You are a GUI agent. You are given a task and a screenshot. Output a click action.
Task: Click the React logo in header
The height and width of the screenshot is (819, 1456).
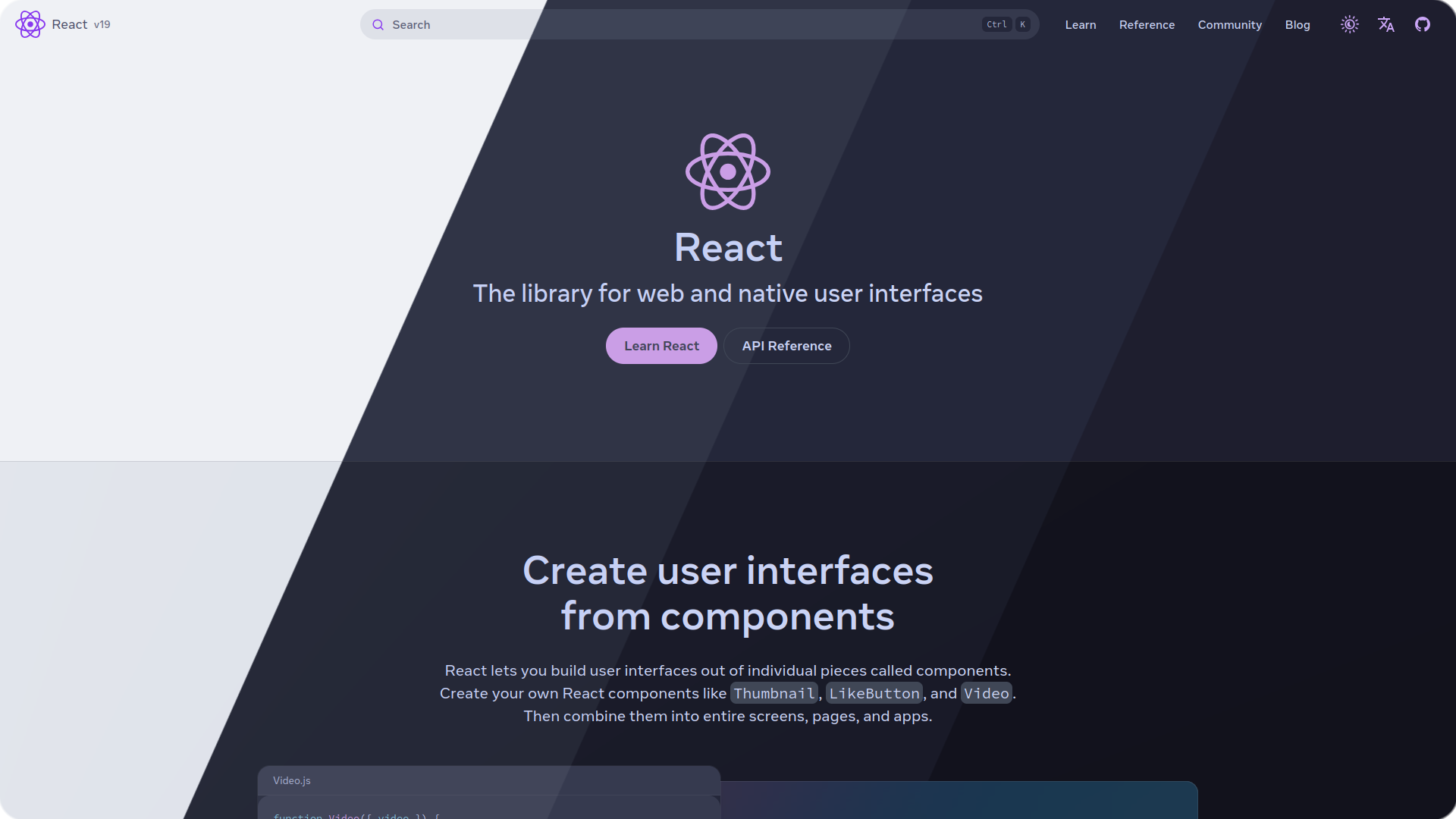point(30,24)
